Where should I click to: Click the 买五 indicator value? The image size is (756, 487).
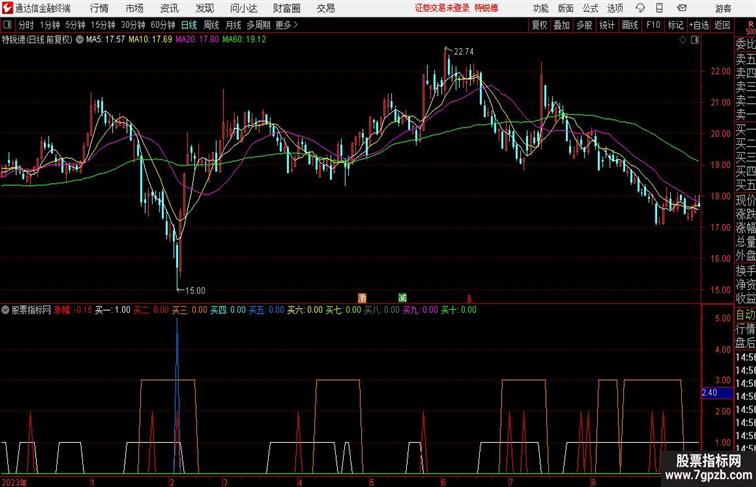tap(267, 310)
